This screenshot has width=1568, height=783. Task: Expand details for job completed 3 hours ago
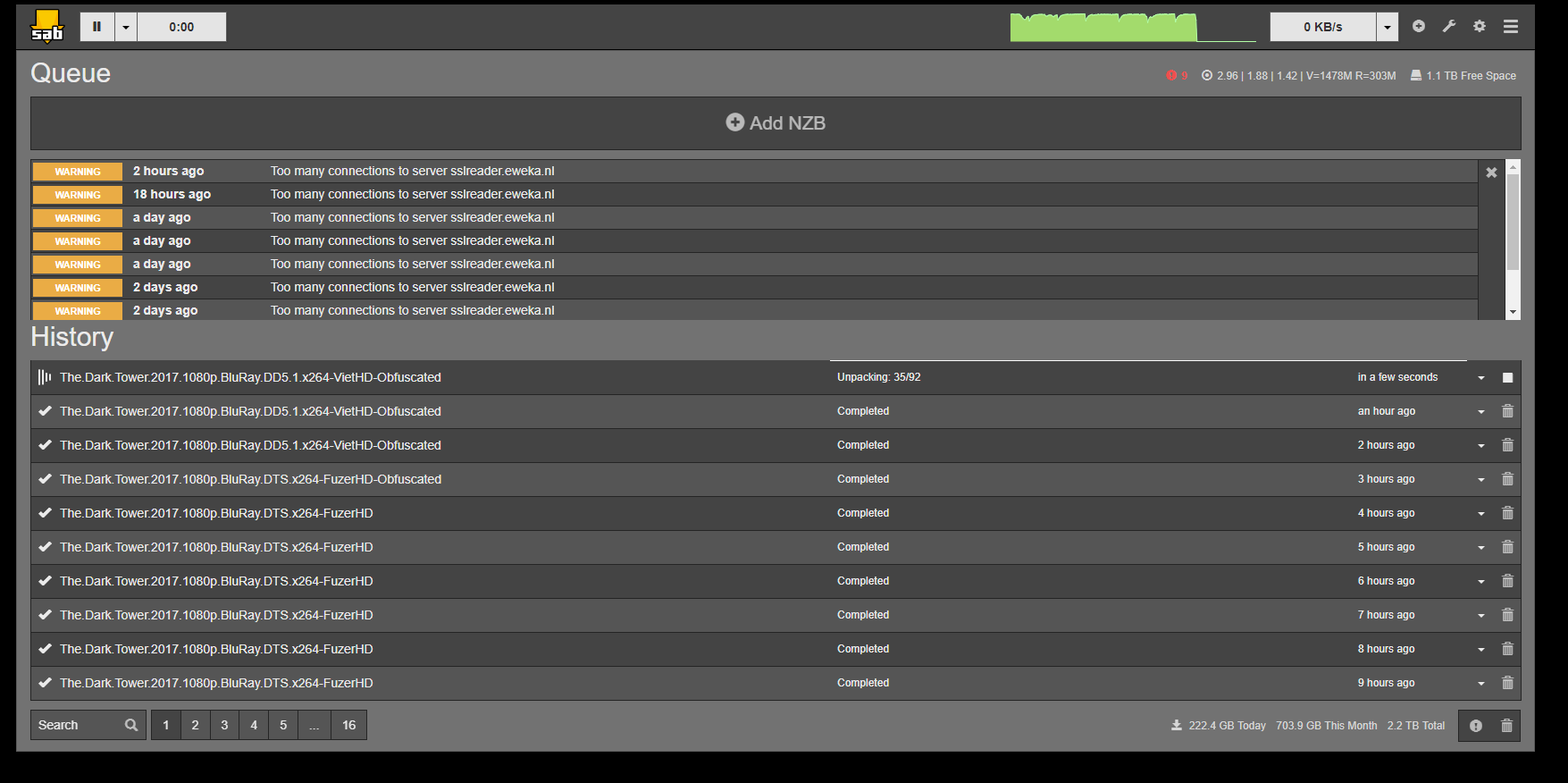[x=1481, y=480]
